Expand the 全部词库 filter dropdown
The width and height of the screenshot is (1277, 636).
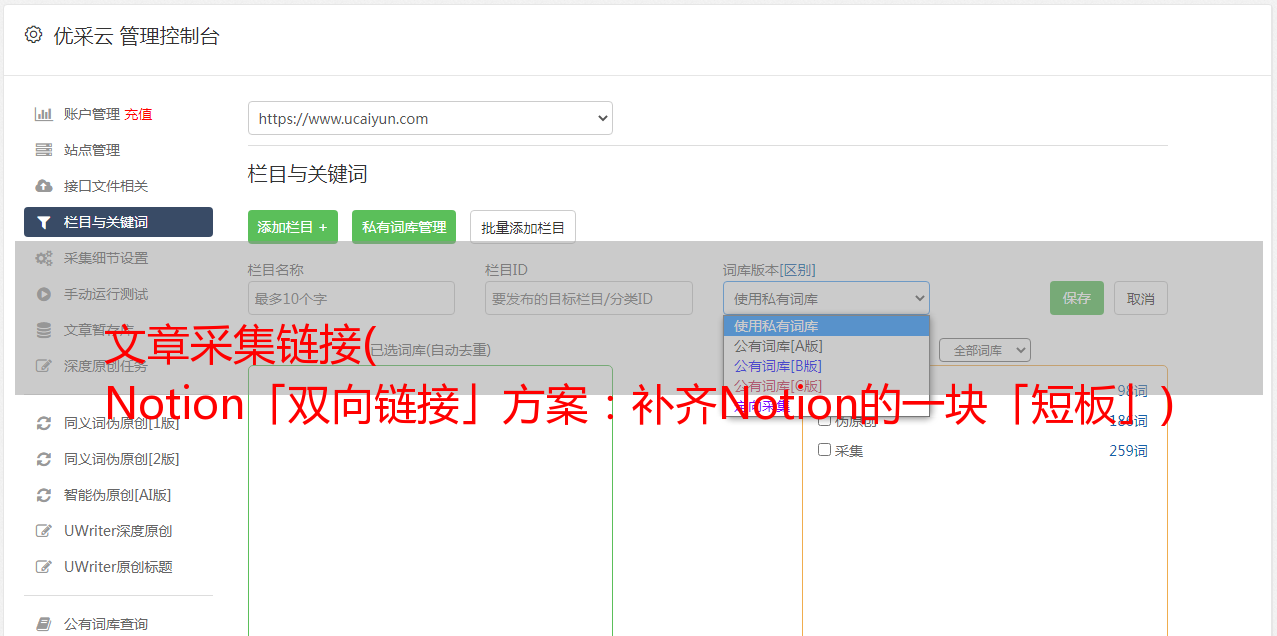tap(984, 350)
